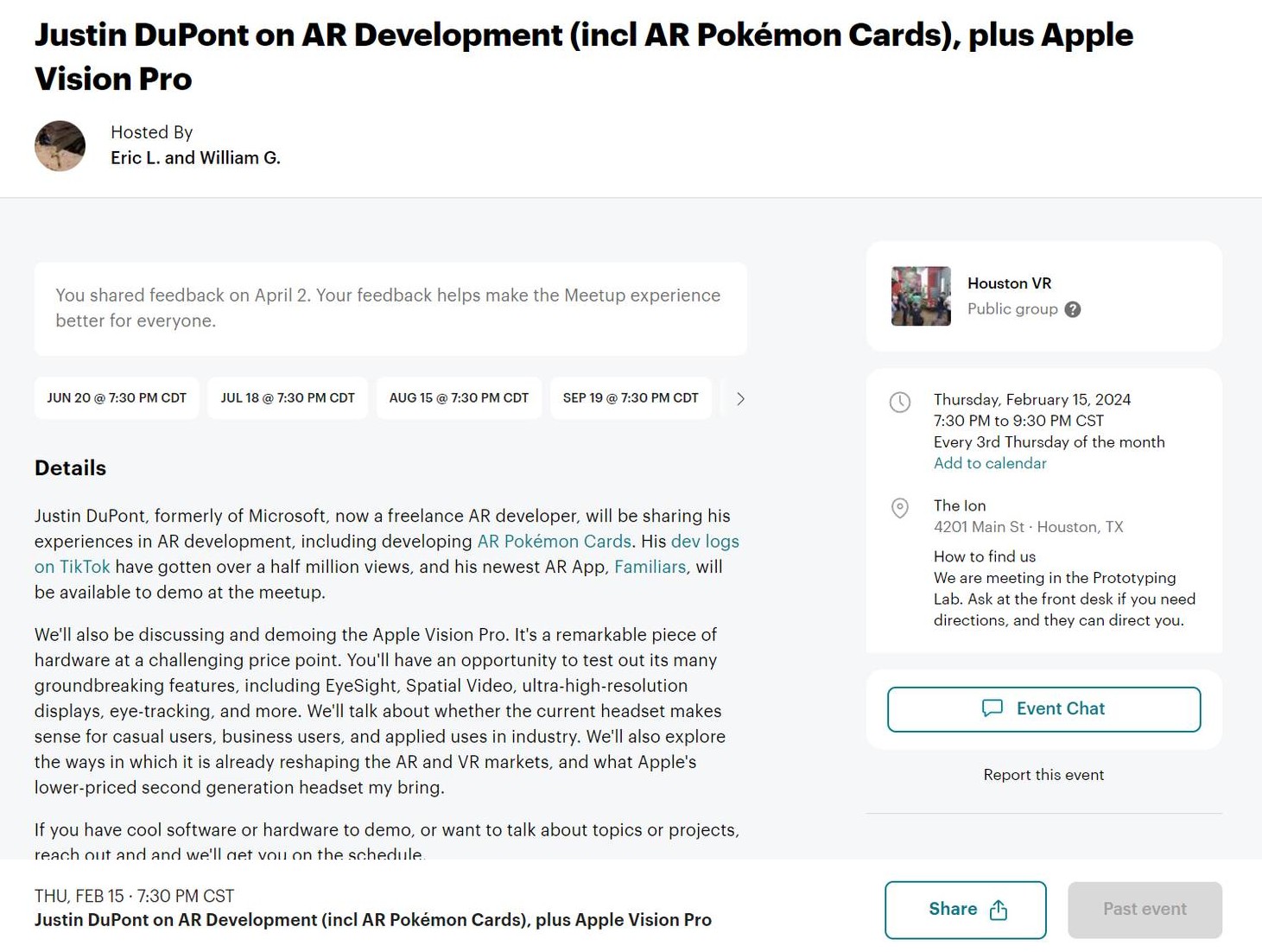Show more event dates with right chevron
1262x952 pixels.
(740, 399)
